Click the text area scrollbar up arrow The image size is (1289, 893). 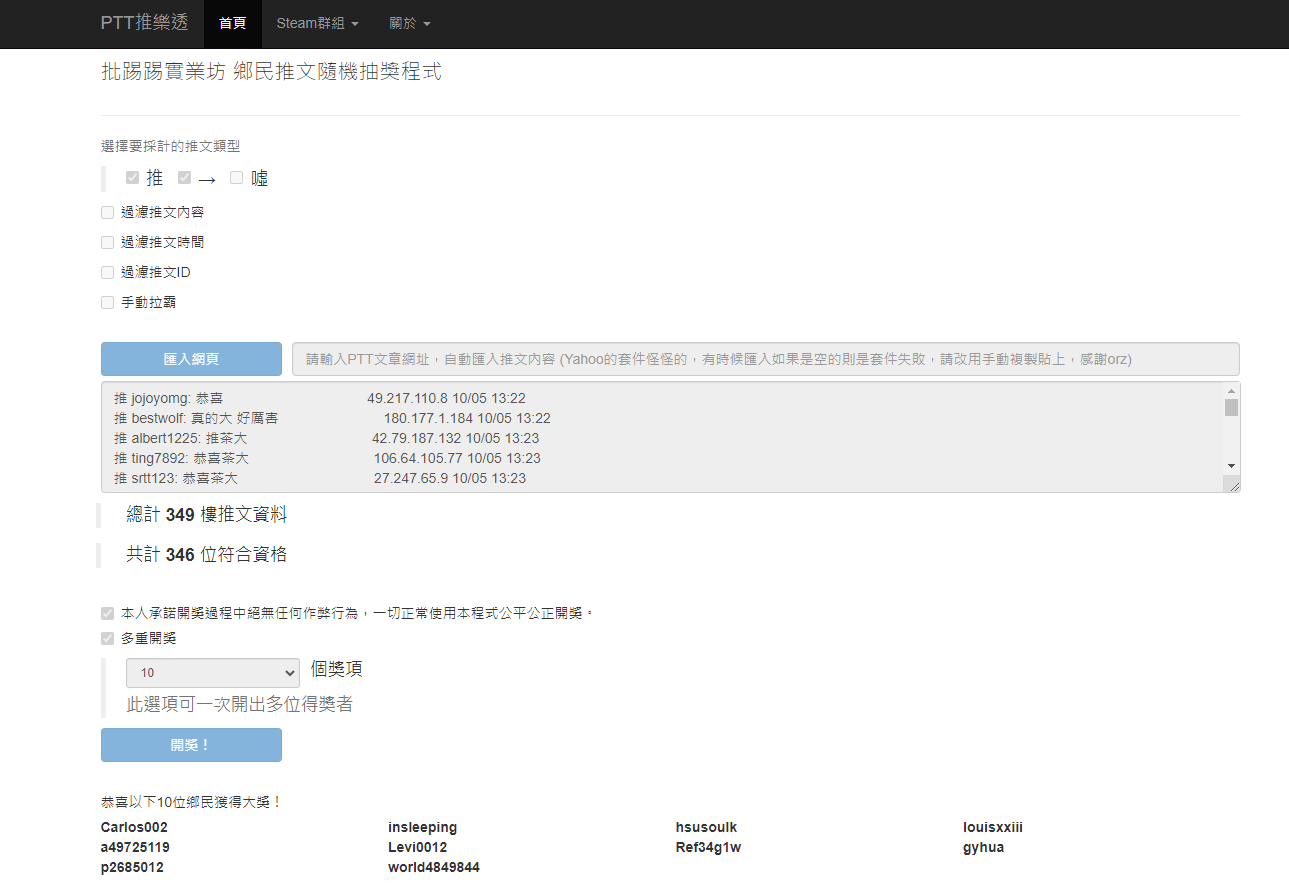click(1231, 390)
